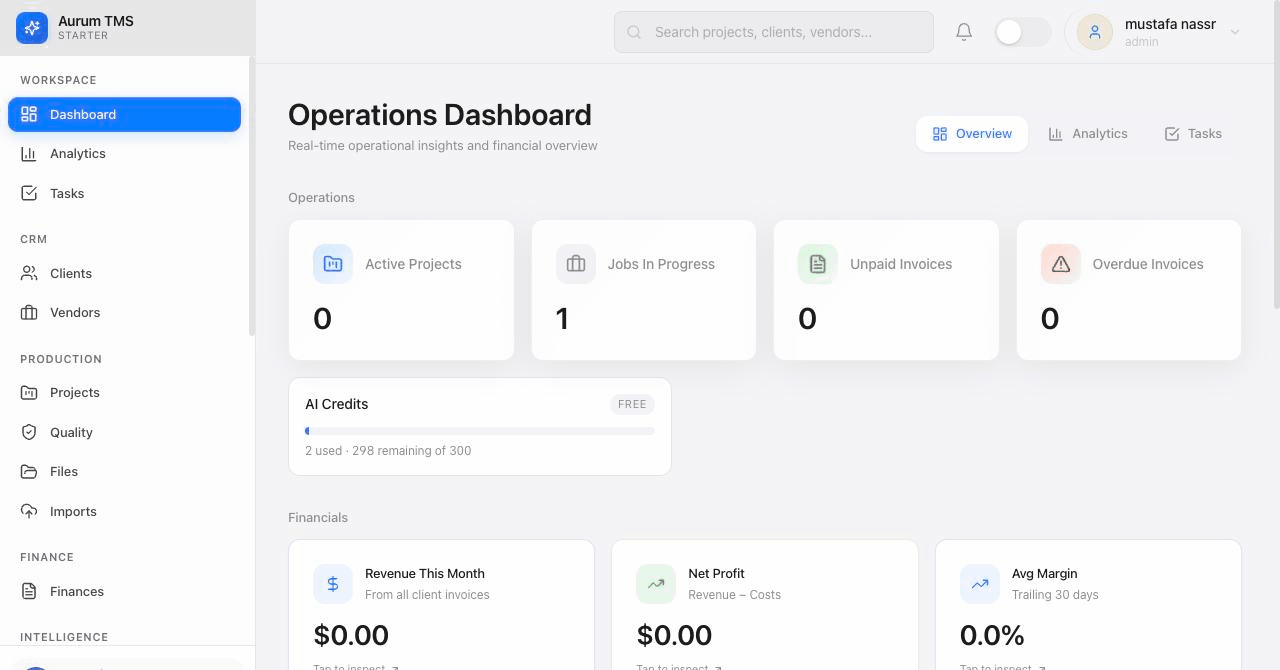Click the Avg Margin trend icon
1280x670 pixels.
pyautogui.click(x=980, y=584)
